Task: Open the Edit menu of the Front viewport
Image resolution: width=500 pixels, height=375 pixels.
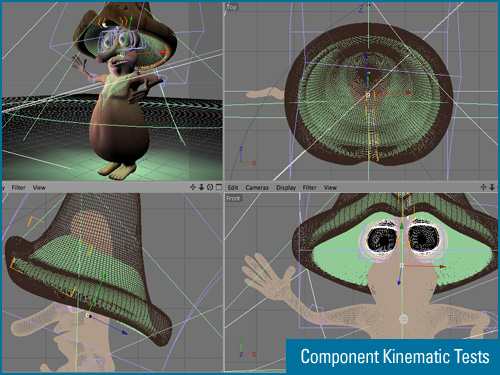Action: pyautogui.click(x=233, y=188)
